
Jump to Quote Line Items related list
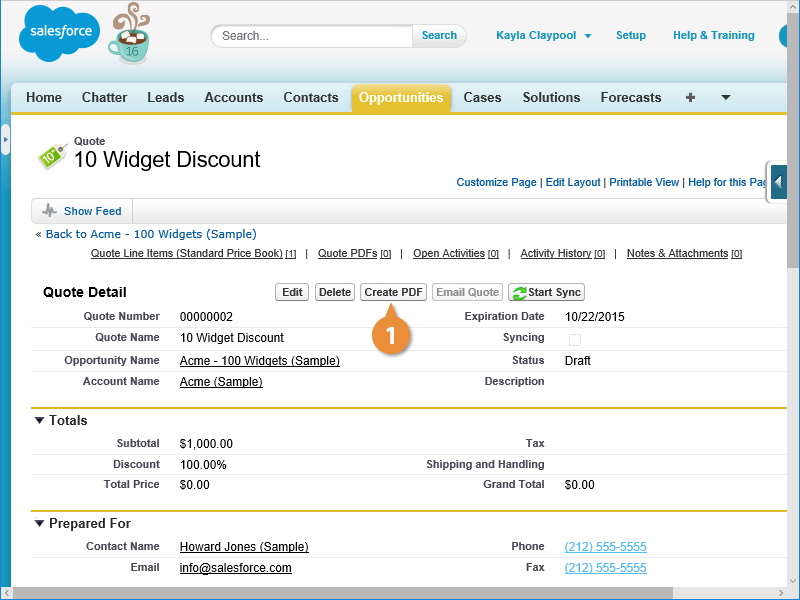tap(193, 254)
